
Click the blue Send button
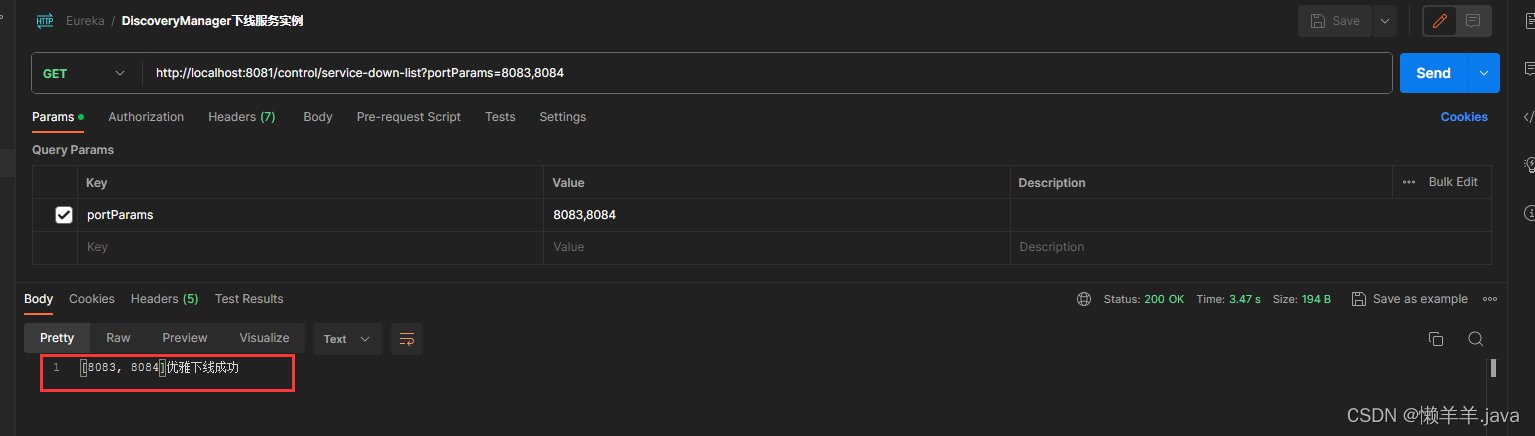tap(1433, 73)
